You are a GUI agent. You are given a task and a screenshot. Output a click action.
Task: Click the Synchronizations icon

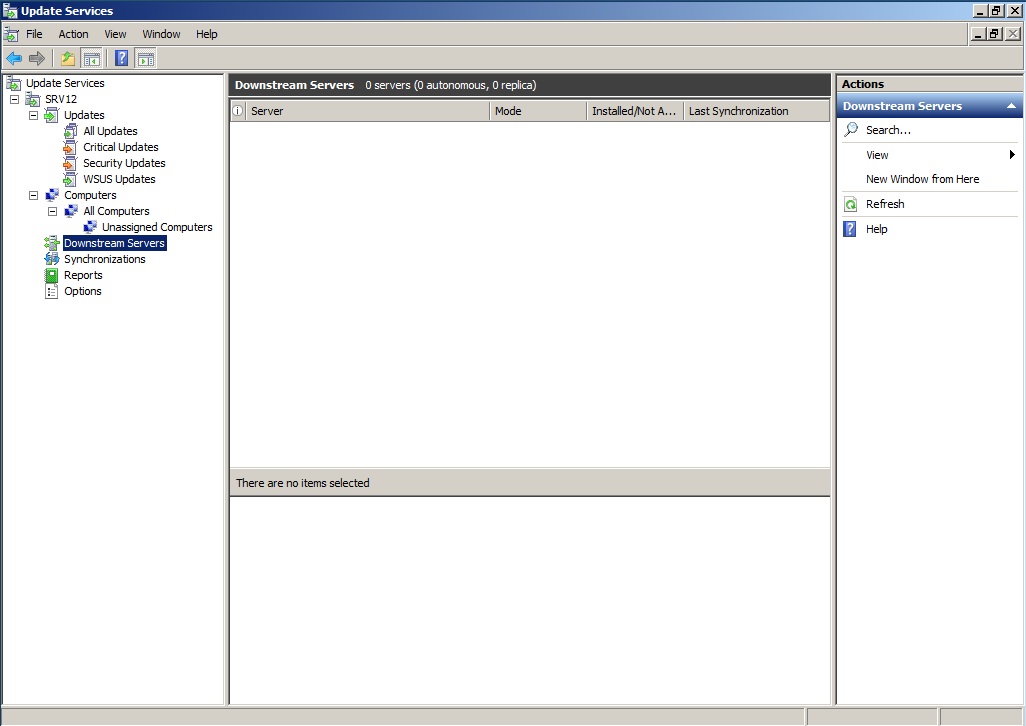52,259
